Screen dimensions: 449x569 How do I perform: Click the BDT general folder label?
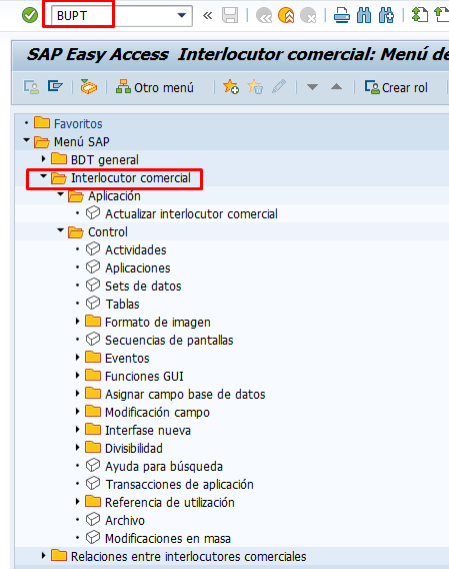[105, 160]
